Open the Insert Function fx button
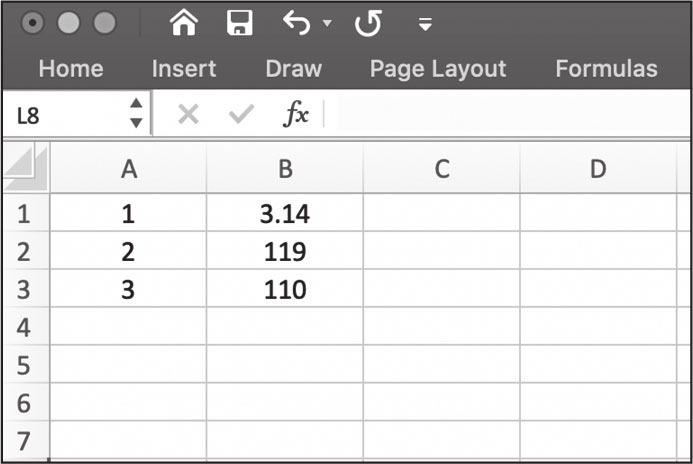The image size is (693, 464). coord(296,114)
